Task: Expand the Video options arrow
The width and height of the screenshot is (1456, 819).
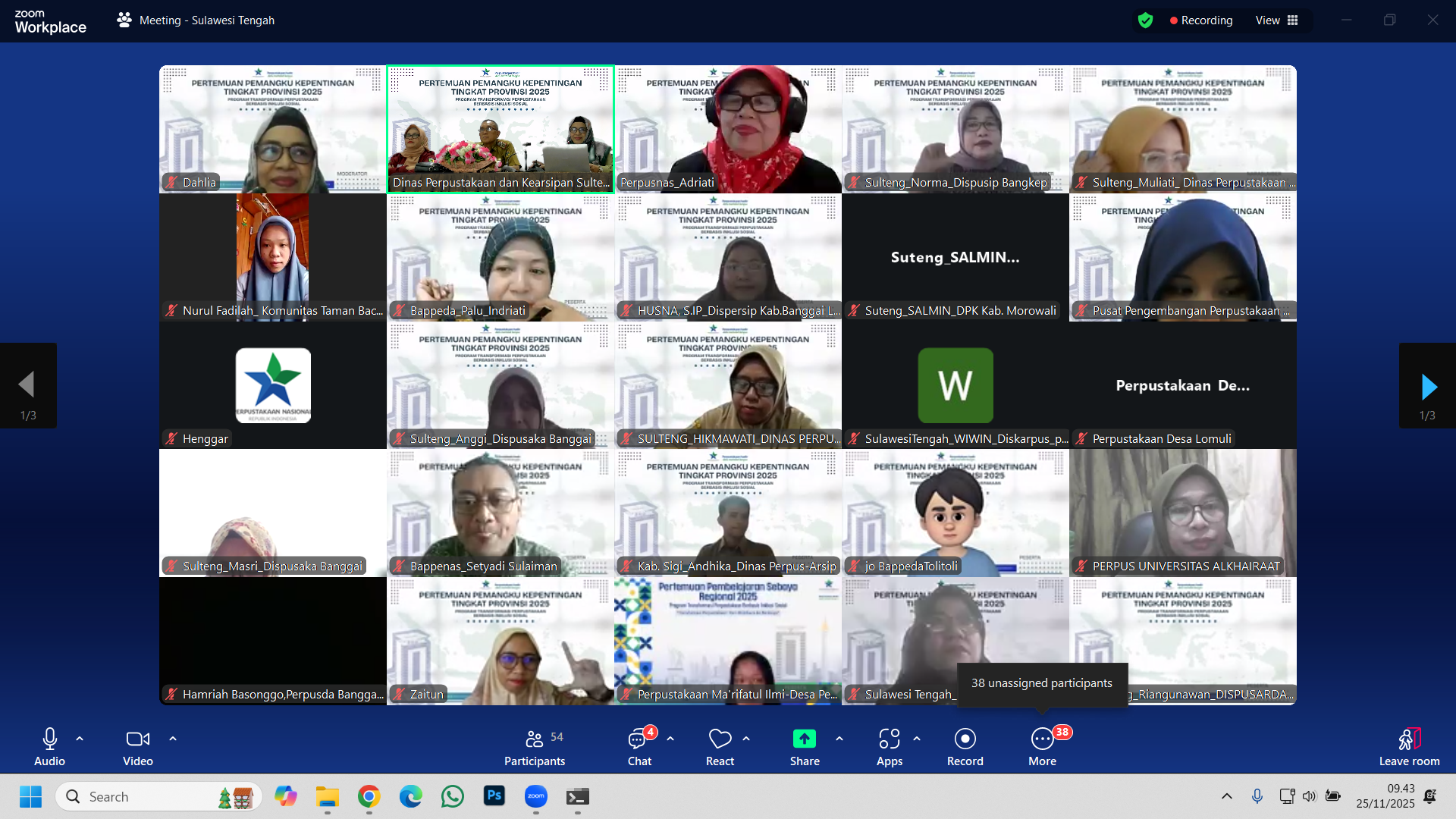Action: pos(173,739)
